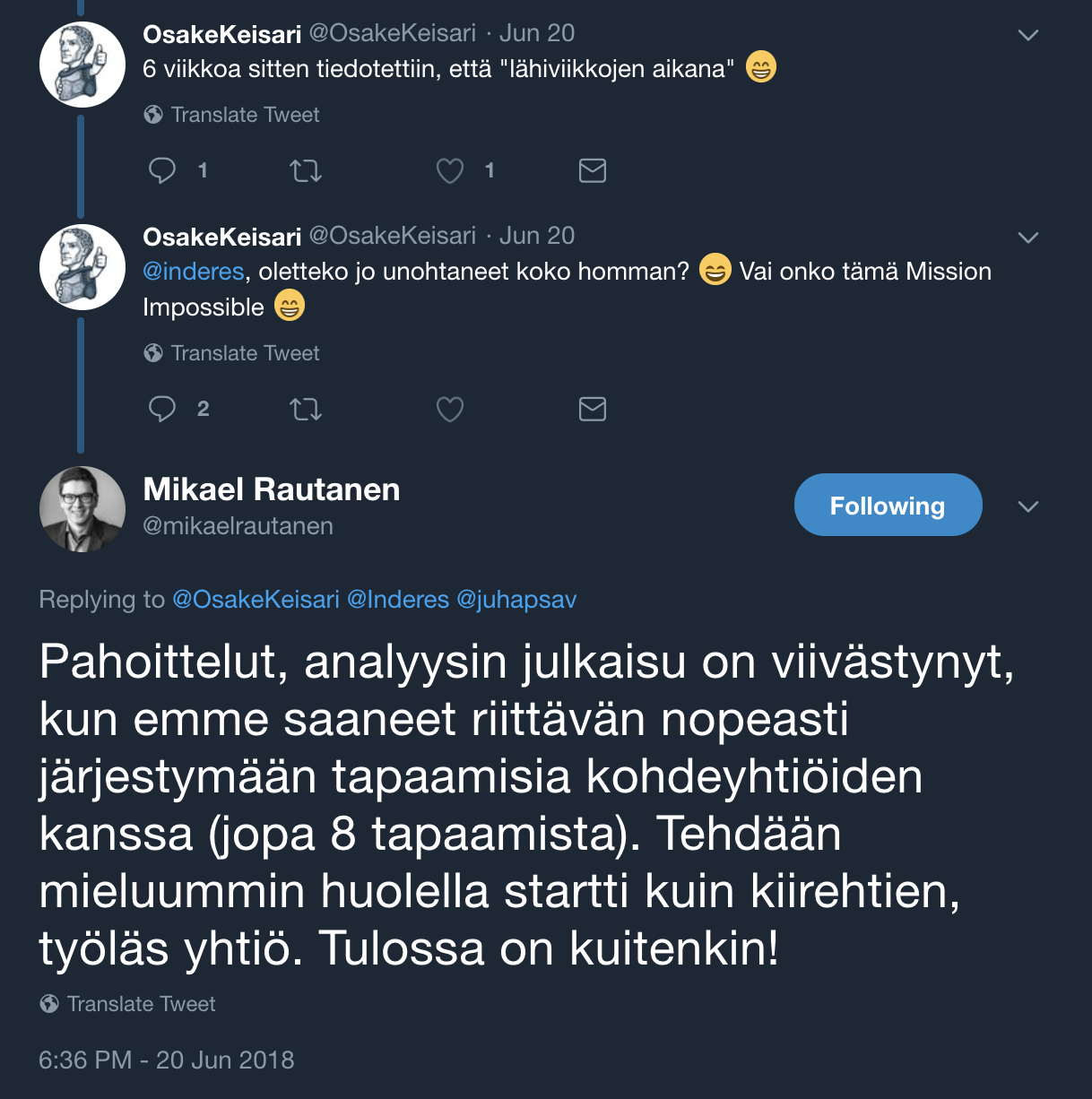This screenshot has width=1092, height=1099.
Task: Open dropdown chevron beside Following button
Action: tap(1028, 506)
